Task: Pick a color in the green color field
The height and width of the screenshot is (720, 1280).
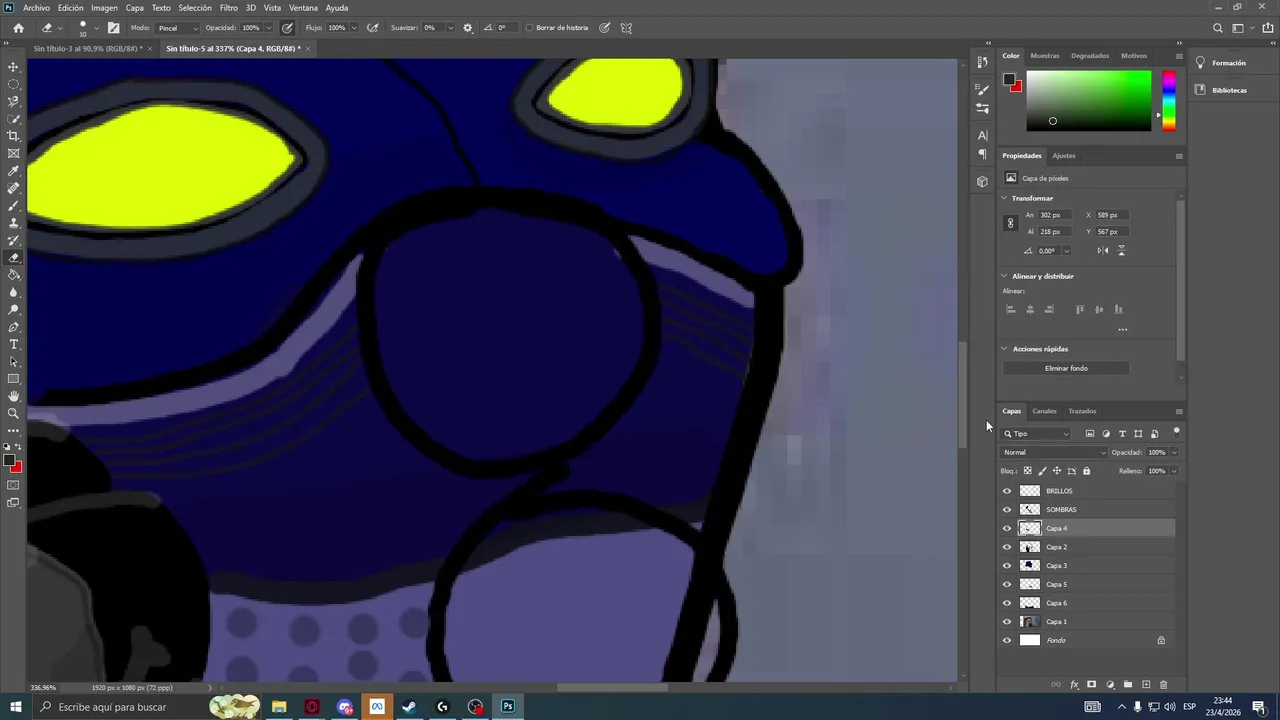Action: [1088, 100]
